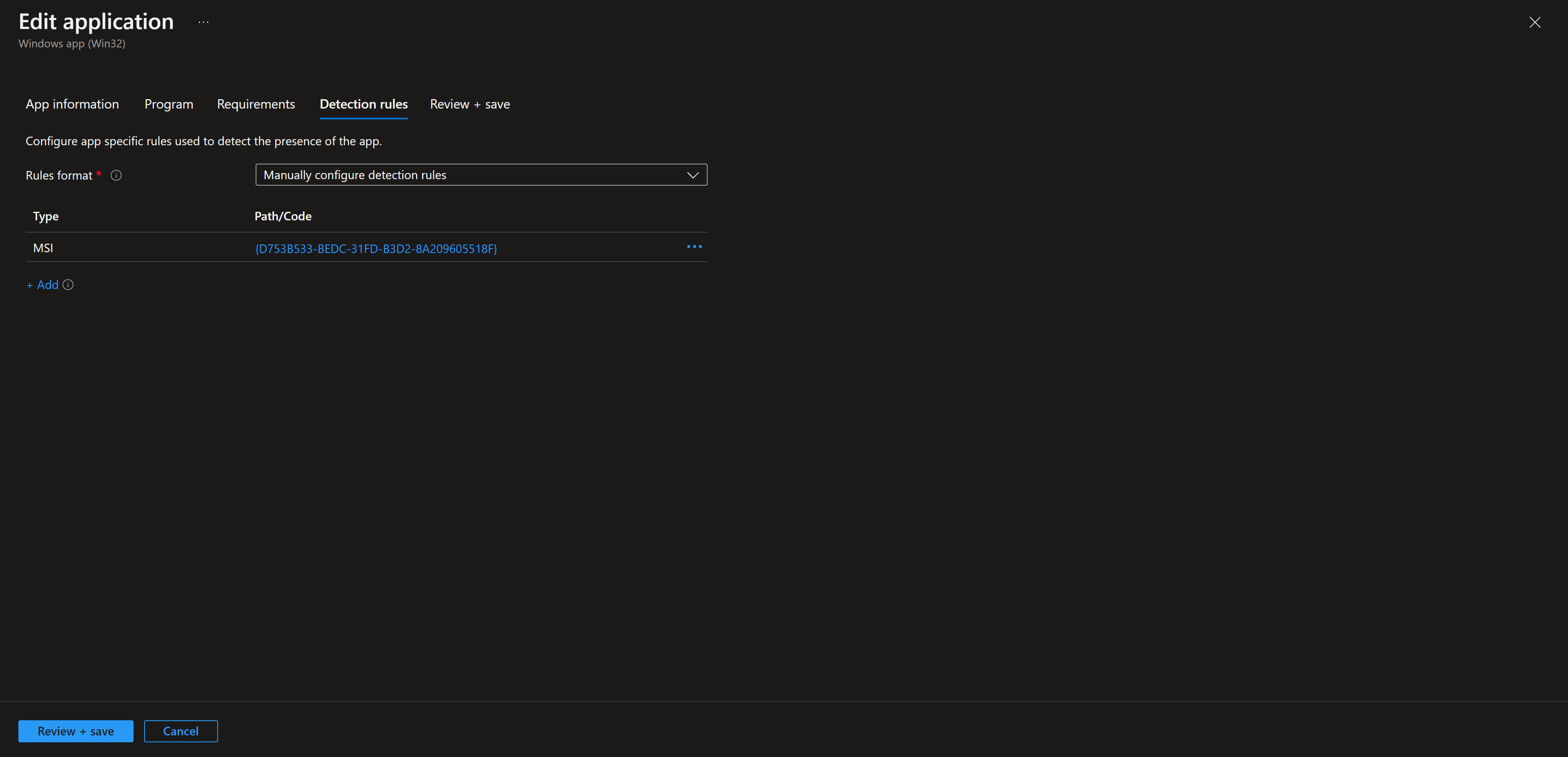The image size is (1568, 757).
Task: Select the MSI type cell
Action: [x=42, y=248]
